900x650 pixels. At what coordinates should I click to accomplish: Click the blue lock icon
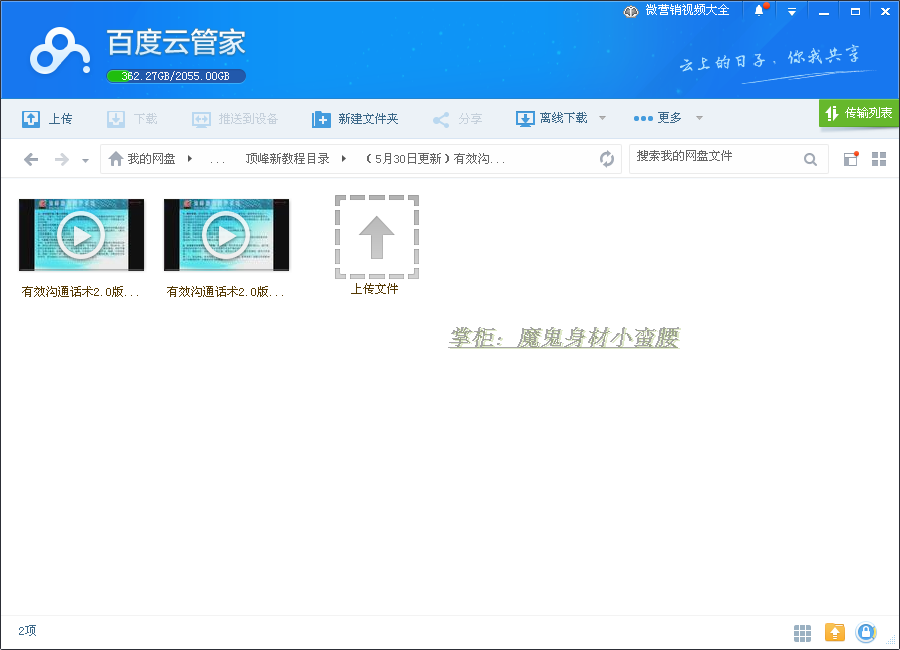pyautogui.click(x=866, y=632)
